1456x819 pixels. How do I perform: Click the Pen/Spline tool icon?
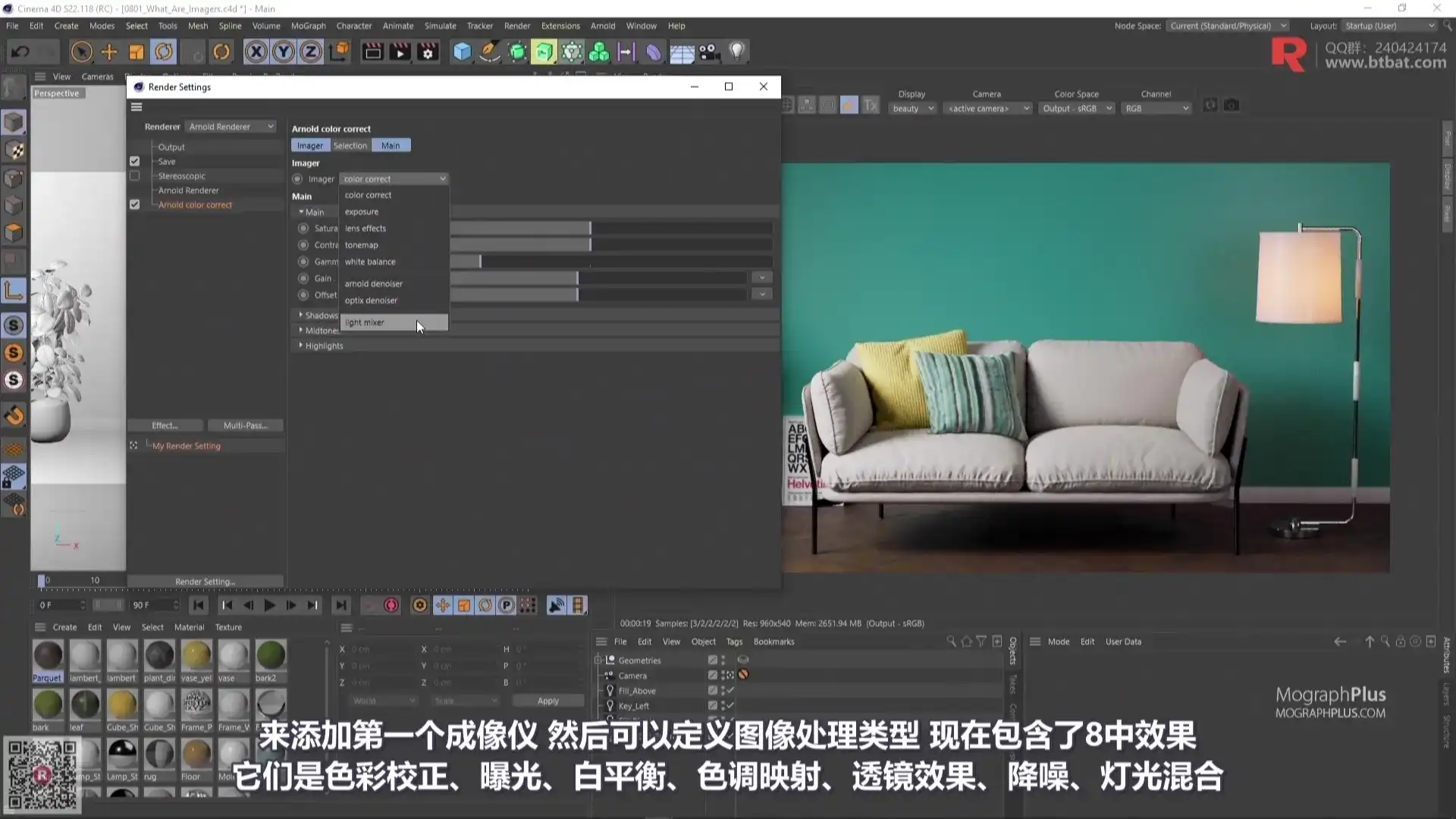[x=490, y=52]
